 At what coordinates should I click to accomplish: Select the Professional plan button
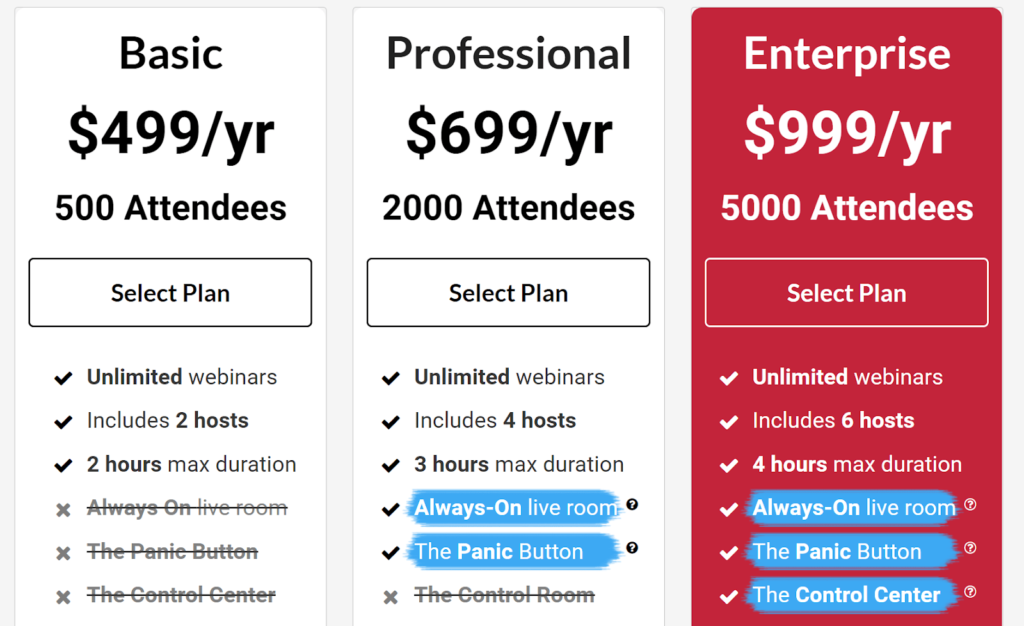508,292
